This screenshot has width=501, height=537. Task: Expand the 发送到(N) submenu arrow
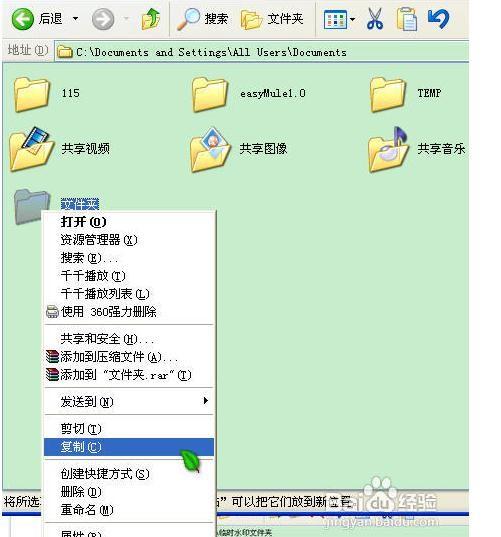pyautogui.click(x=205, y=401)
